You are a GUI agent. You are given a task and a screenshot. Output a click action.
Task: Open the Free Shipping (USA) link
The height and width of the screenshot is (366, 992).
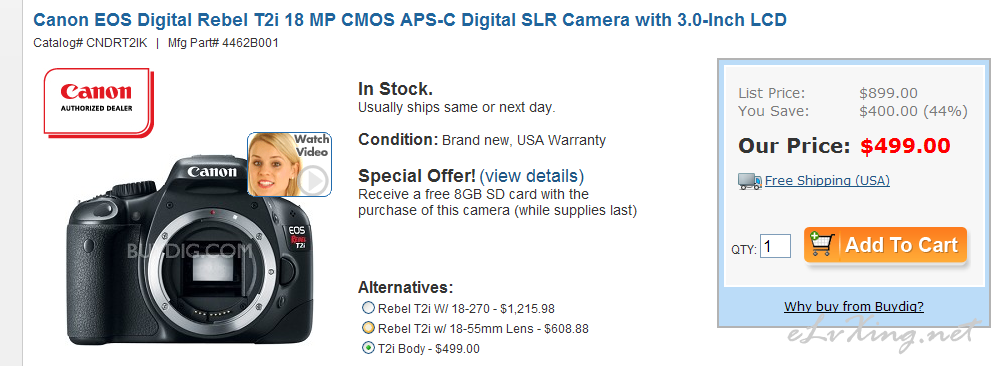[827, 181]
